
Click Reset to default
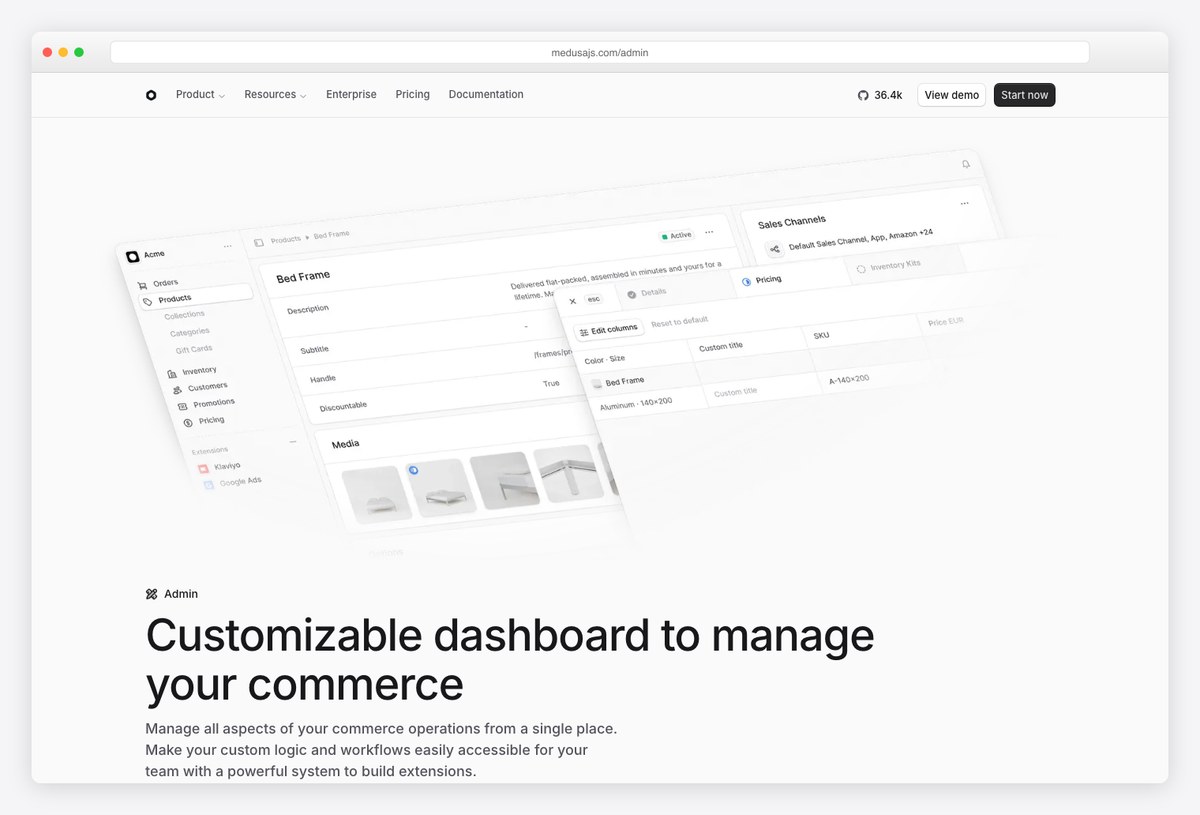(x=680, y=322)
